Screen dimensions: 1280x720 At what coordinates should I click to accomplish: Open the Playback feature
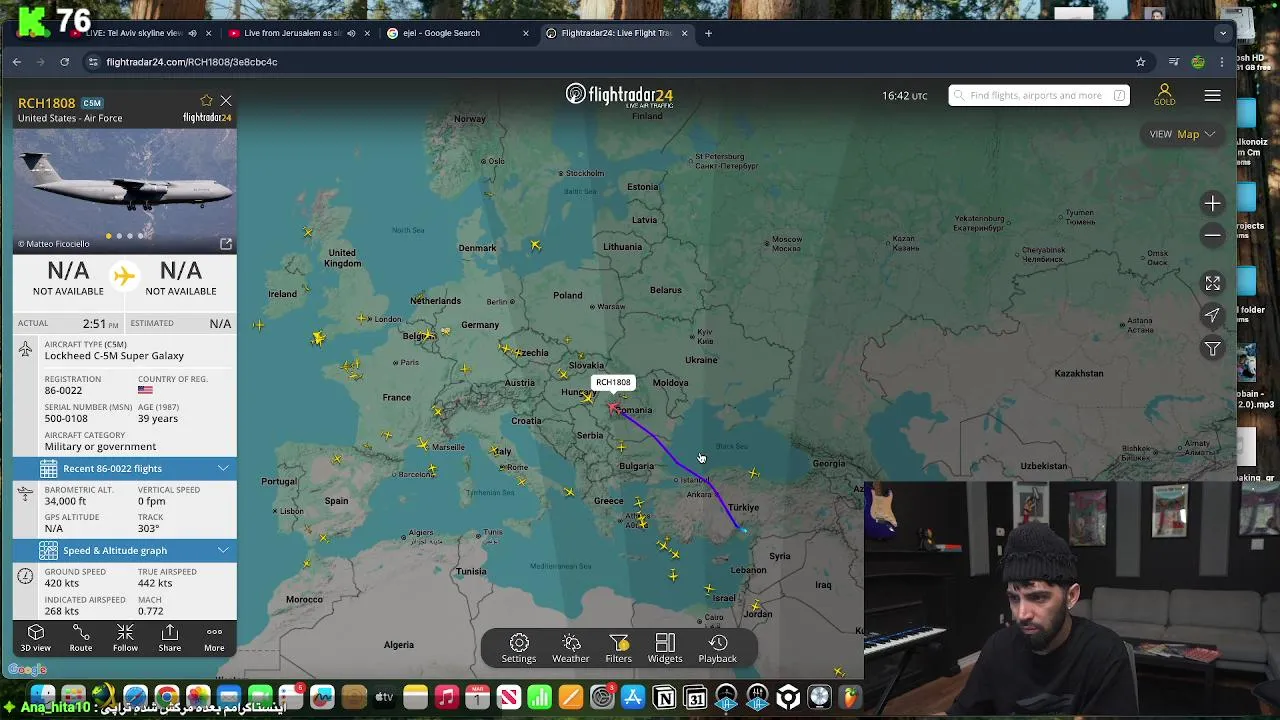pyautogui.click(x=717, y=648)
